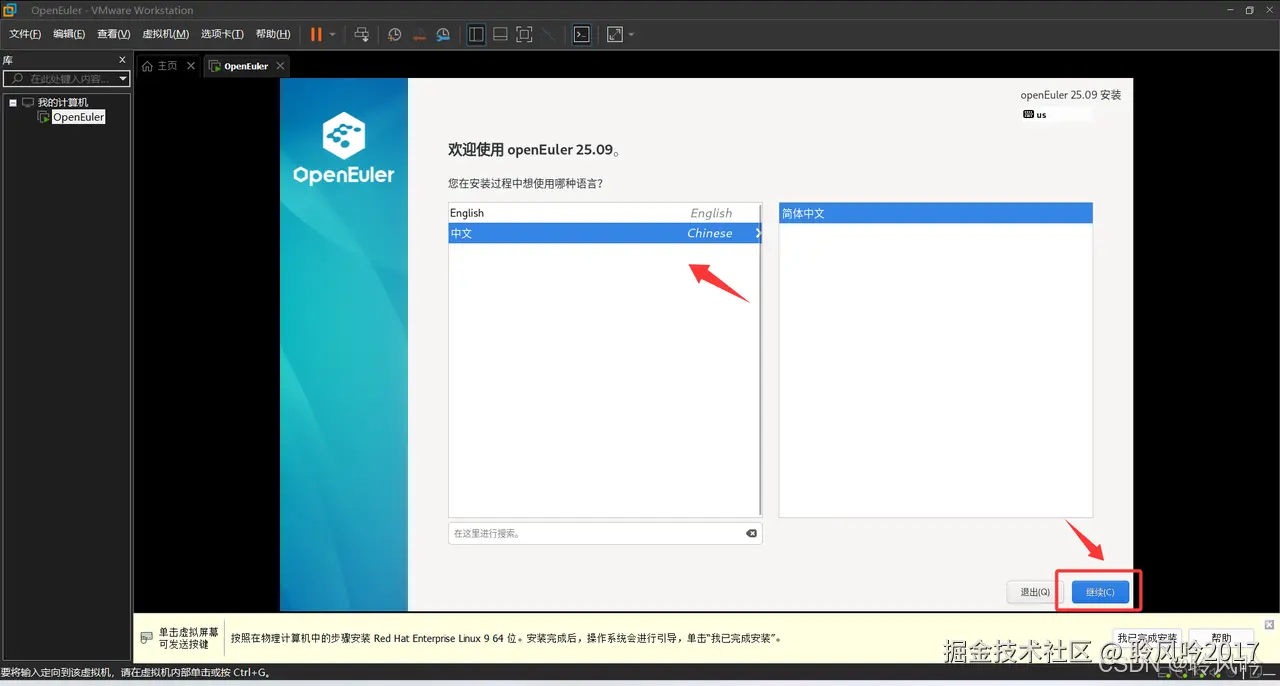Viewport: 1280px width, 686px height.
Task: Open the virtual machine console terminal icon
Action: (581, 34)
